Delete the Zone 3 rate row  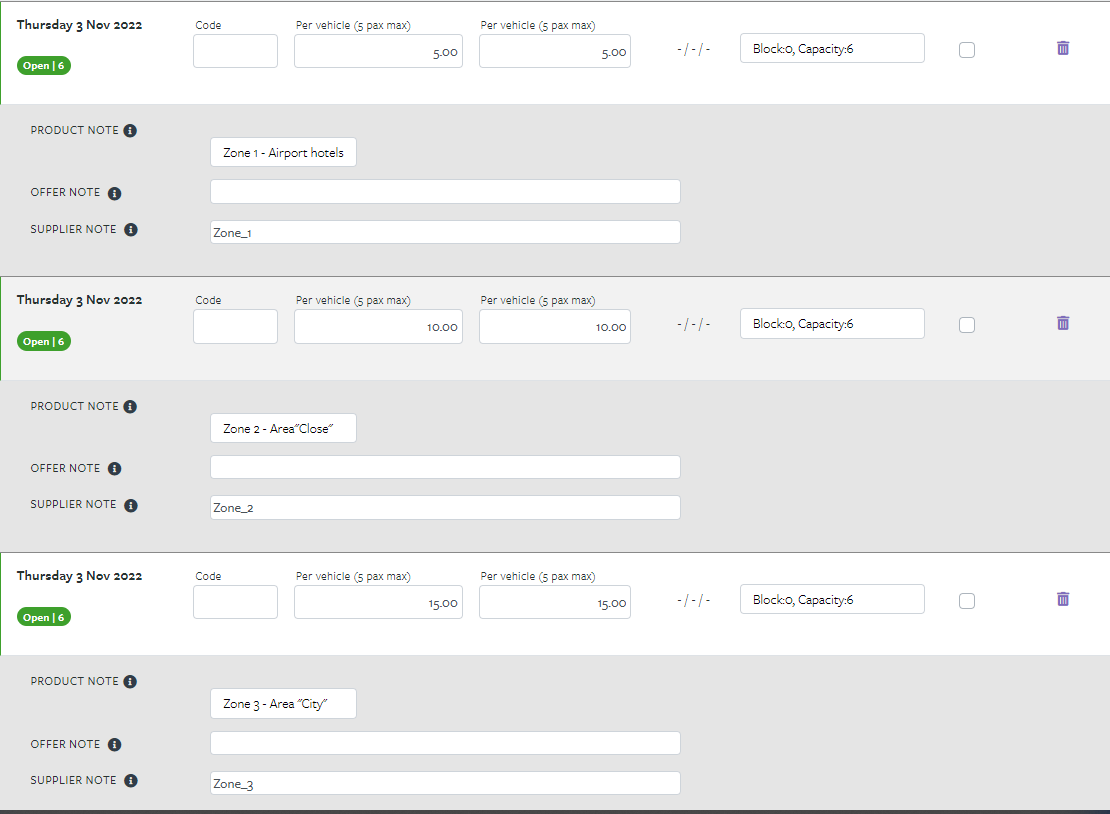(x=1062, y=600)
